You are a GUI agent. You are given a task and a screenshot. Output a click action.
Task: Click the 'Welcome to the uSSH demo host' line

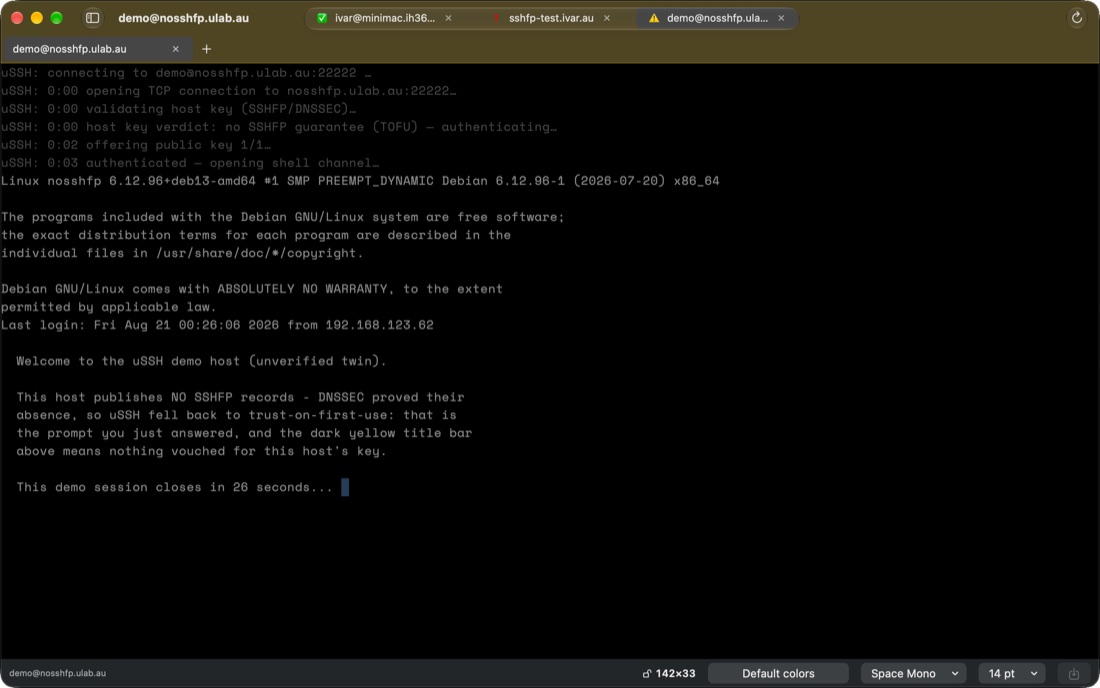click(x=201, y=361)
